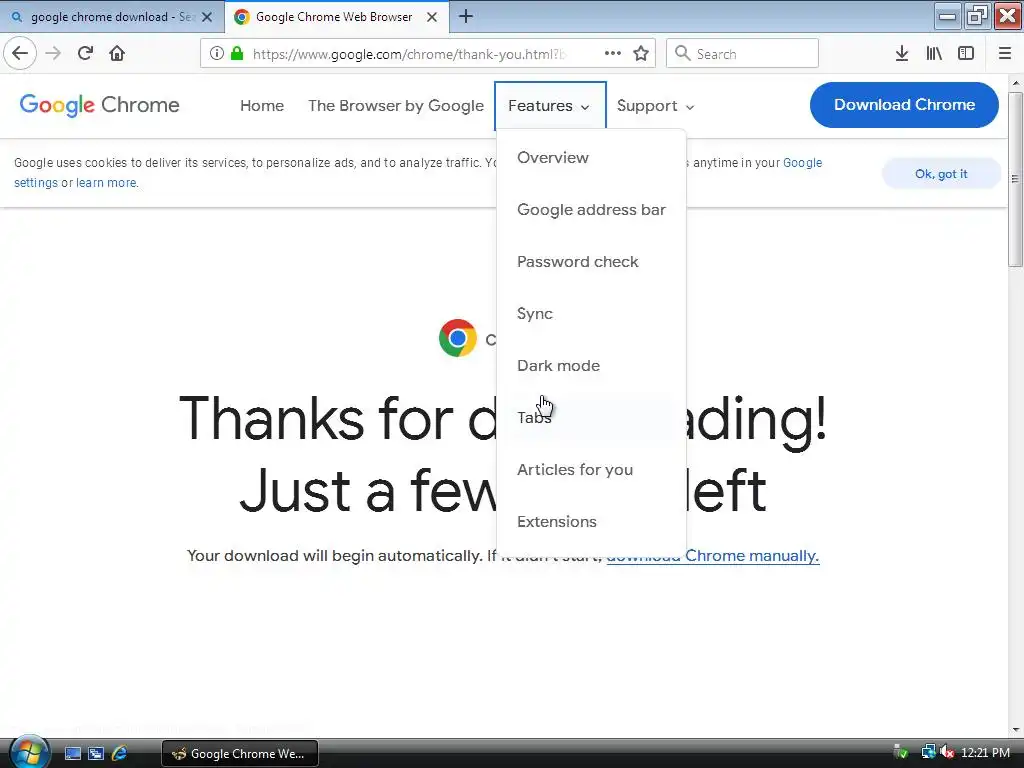Select Dark mode menu entry
Screen dimensions: 1024x768
click(558, 366)
